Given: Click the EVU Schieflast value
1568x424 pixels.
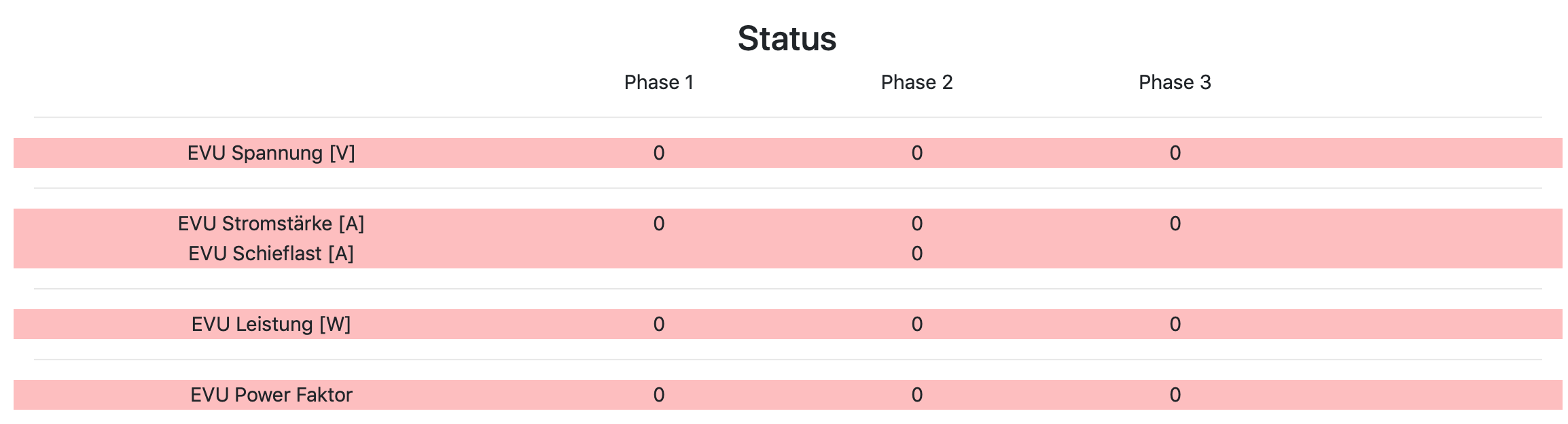Looking at the screenshot, I should pyautogui.click(x=916, y=253).
